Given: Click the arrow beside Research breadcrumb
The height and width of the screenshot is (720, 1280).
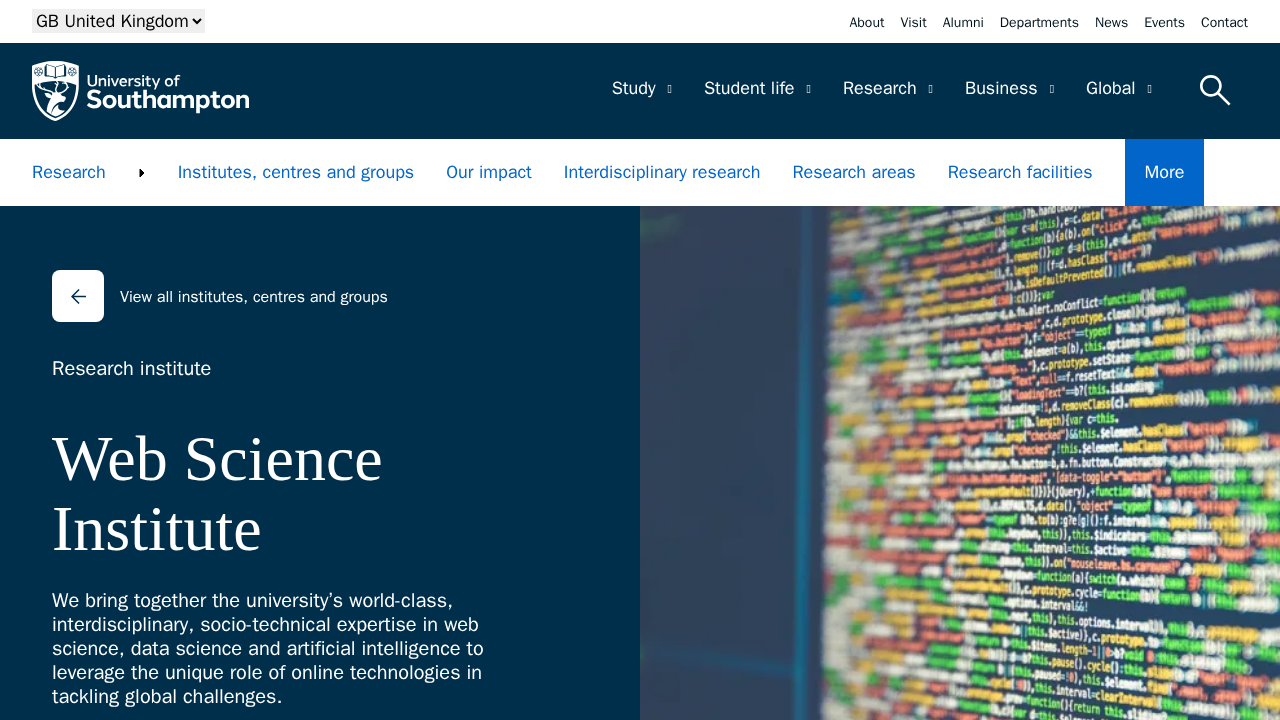Looking at the screenshot, I should pos(142,173).
